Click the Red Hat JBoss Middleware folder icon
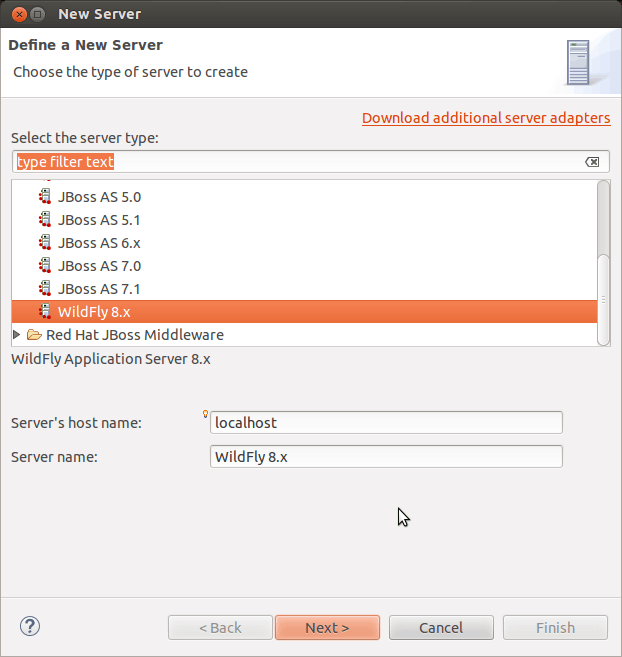 (x=34, y=335)
